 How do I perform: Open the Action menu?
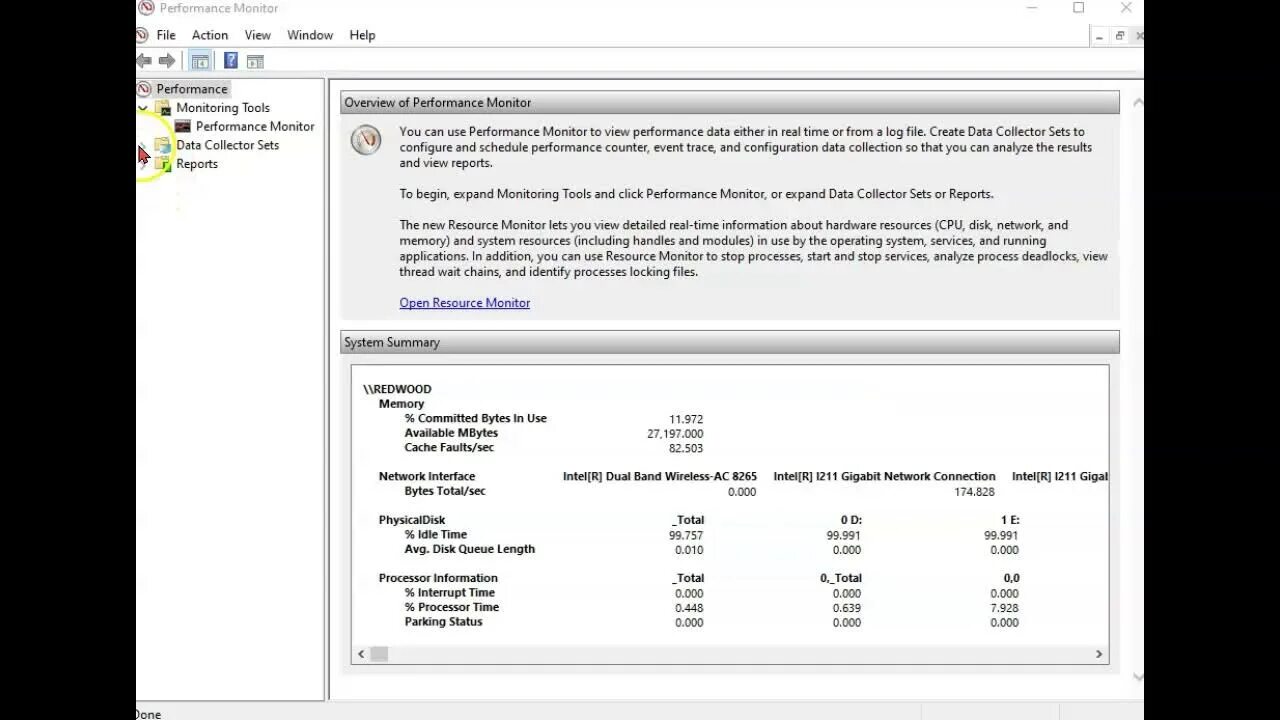coord(210,35)
